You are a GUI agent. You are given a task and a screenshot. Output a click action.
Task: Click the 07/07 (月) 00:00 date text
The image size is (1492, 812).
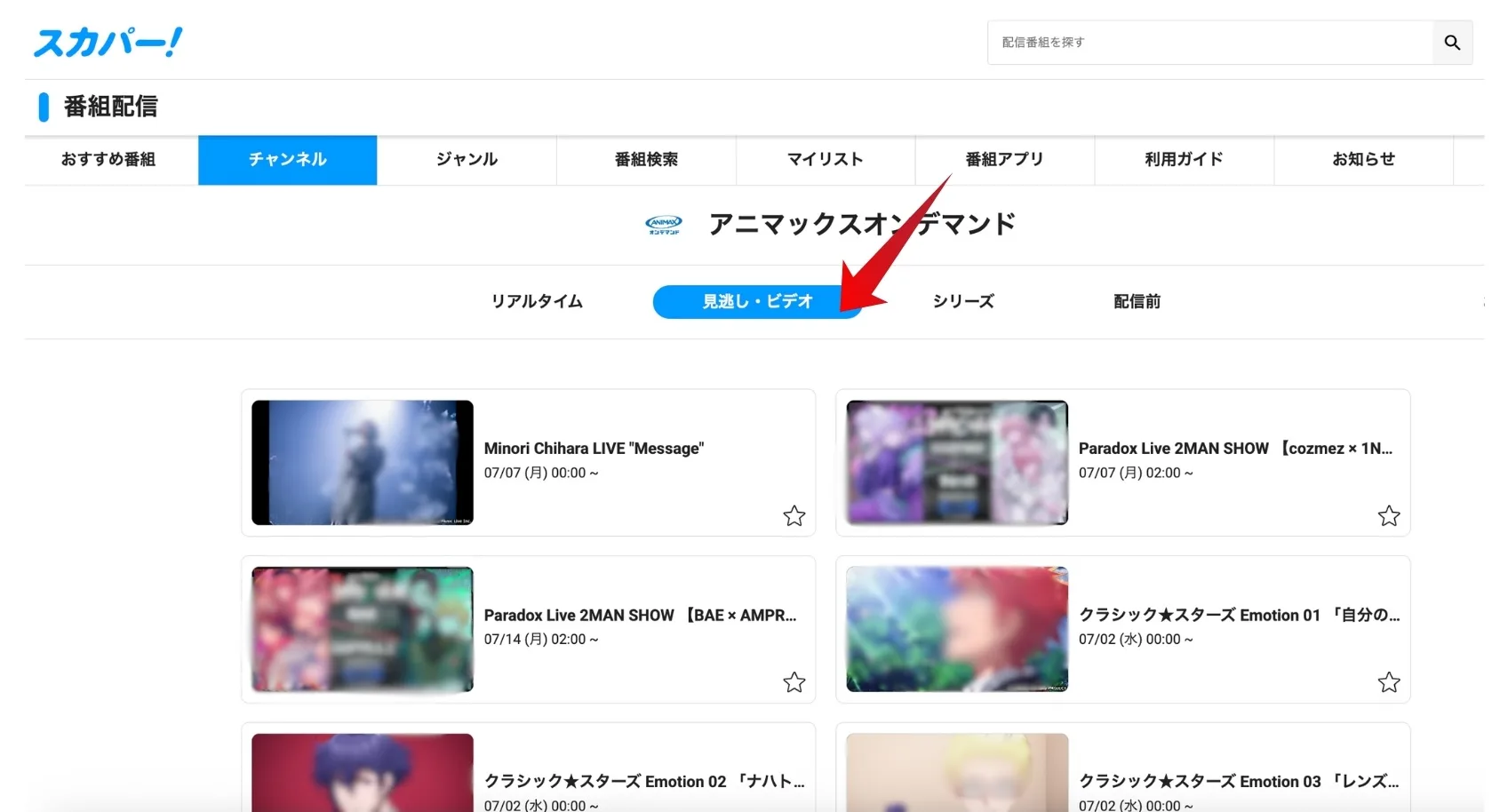click(x=541, y=474)
